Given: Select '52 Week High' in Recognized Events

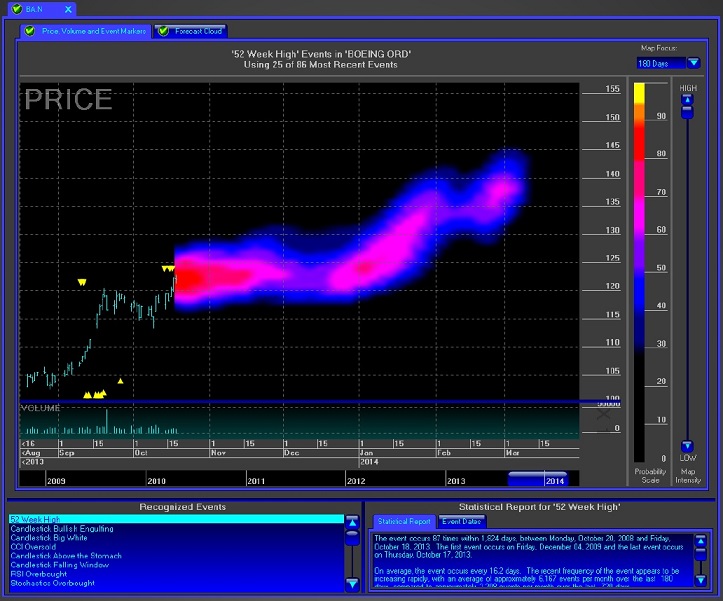Looking at the screenshot, I should (x=177, y=519).
